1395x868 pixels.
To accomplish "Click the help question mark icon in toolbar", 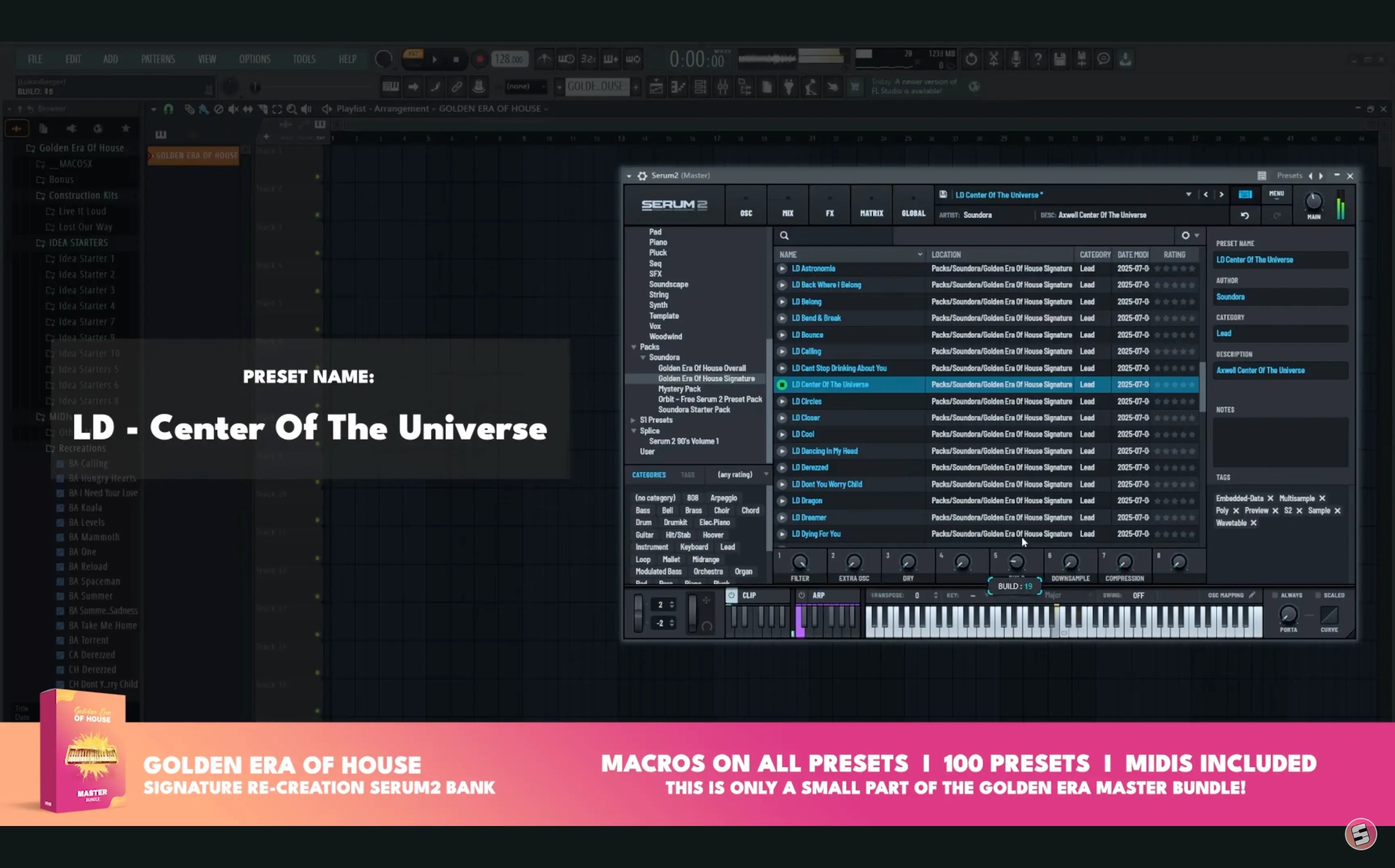I will [1038, 59].
